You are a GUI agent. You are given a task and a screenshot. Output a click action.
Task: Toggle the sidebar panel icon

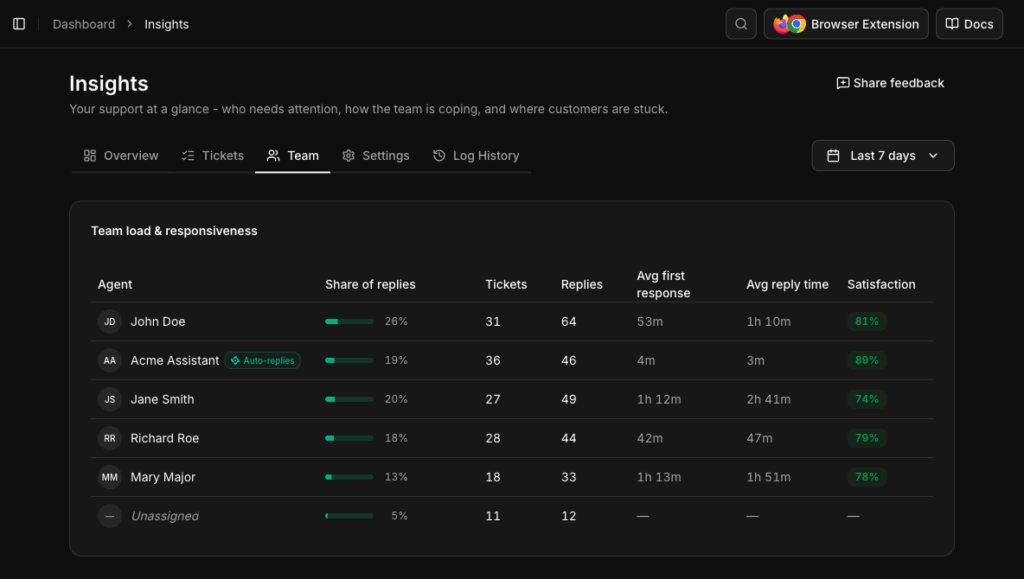[x=19, y=24]
